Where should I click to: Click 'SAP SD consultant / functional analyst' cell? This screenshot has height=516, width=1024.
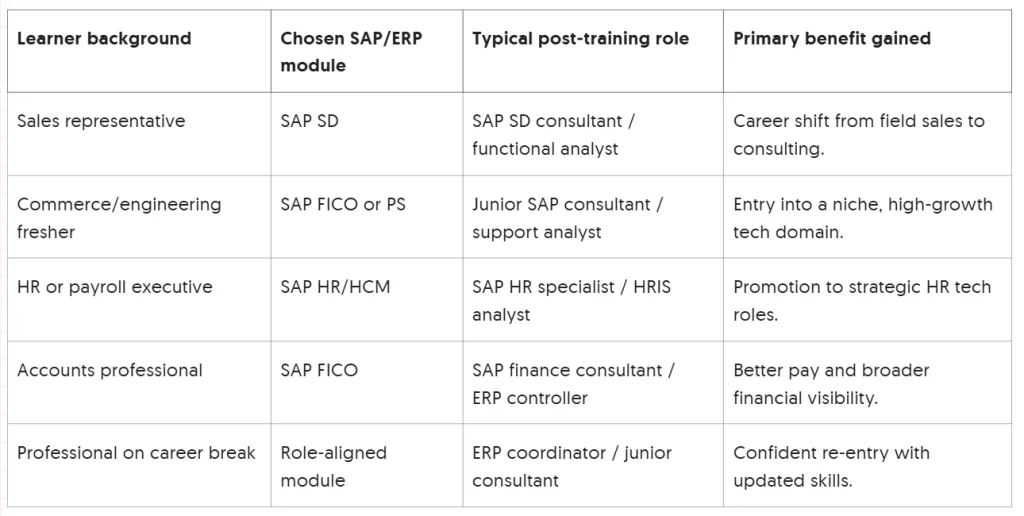[554, 135]
